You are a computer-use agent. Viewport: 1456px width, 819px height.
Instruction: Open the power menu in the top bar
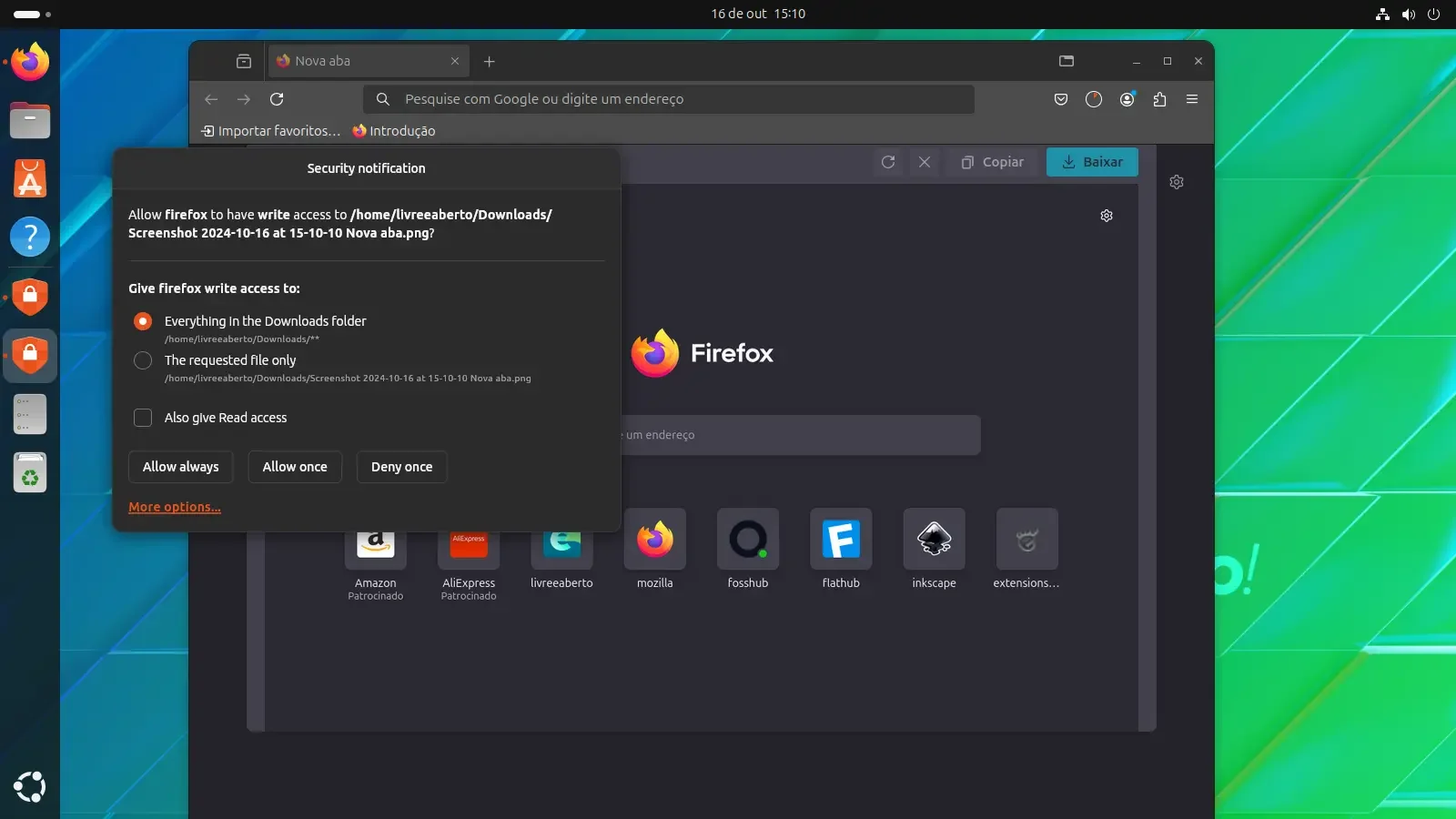coord(1434,14)
